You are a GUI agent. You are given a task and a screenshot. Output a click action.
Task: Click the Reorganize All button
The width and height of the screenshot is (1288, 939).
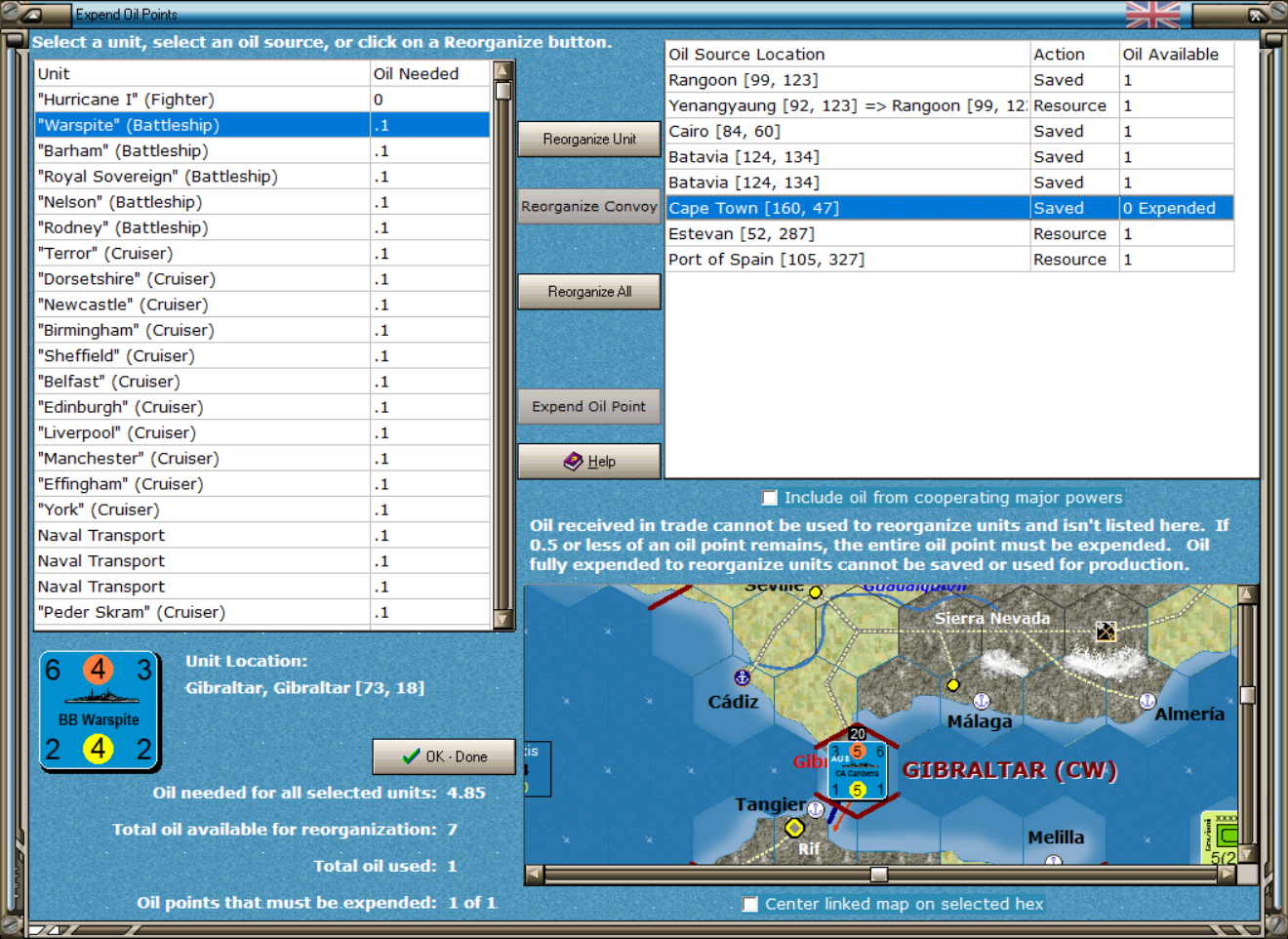589,292
